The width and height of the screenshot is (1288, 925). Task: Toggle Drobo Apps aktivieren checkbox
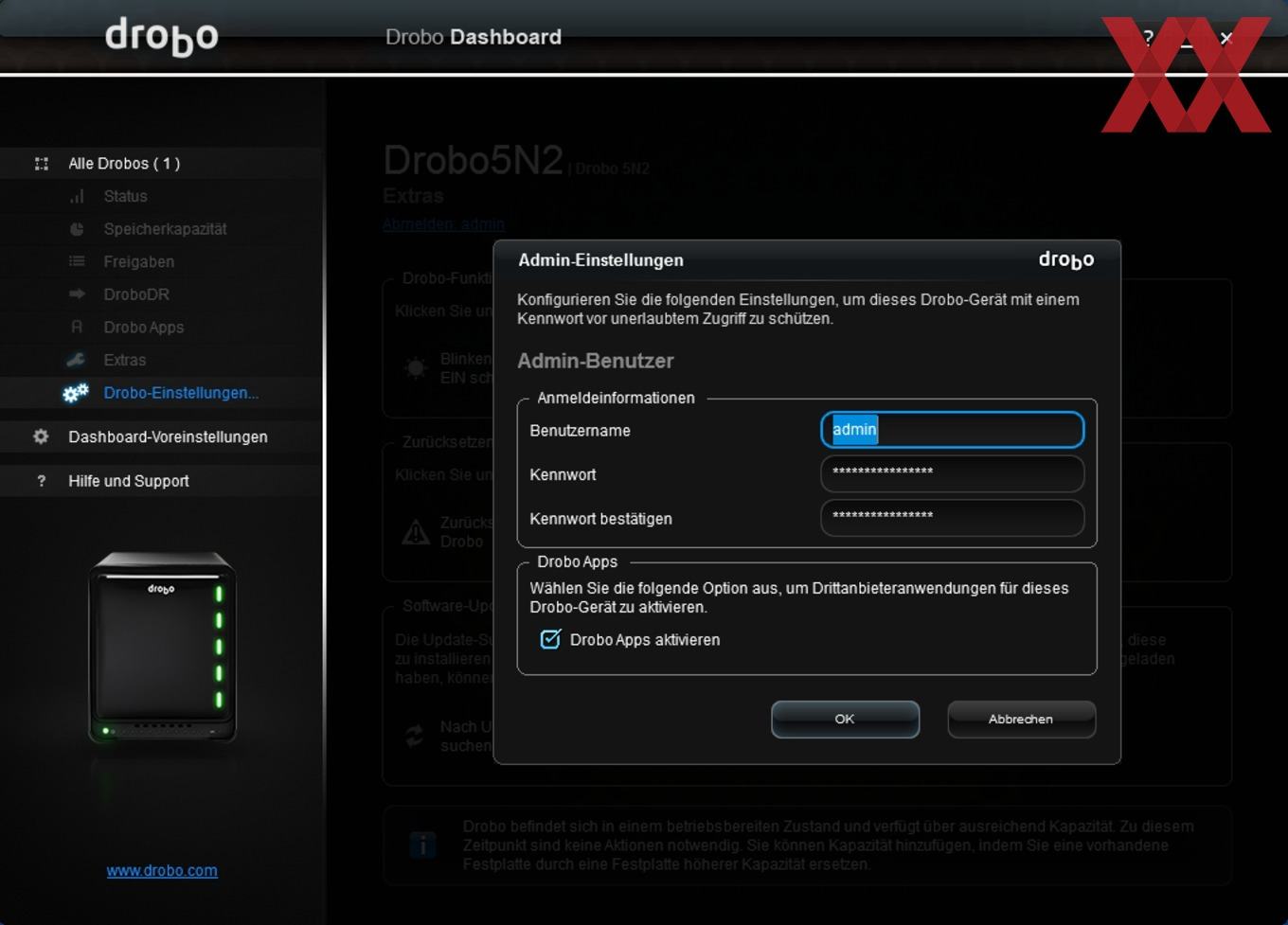(550, 639)
